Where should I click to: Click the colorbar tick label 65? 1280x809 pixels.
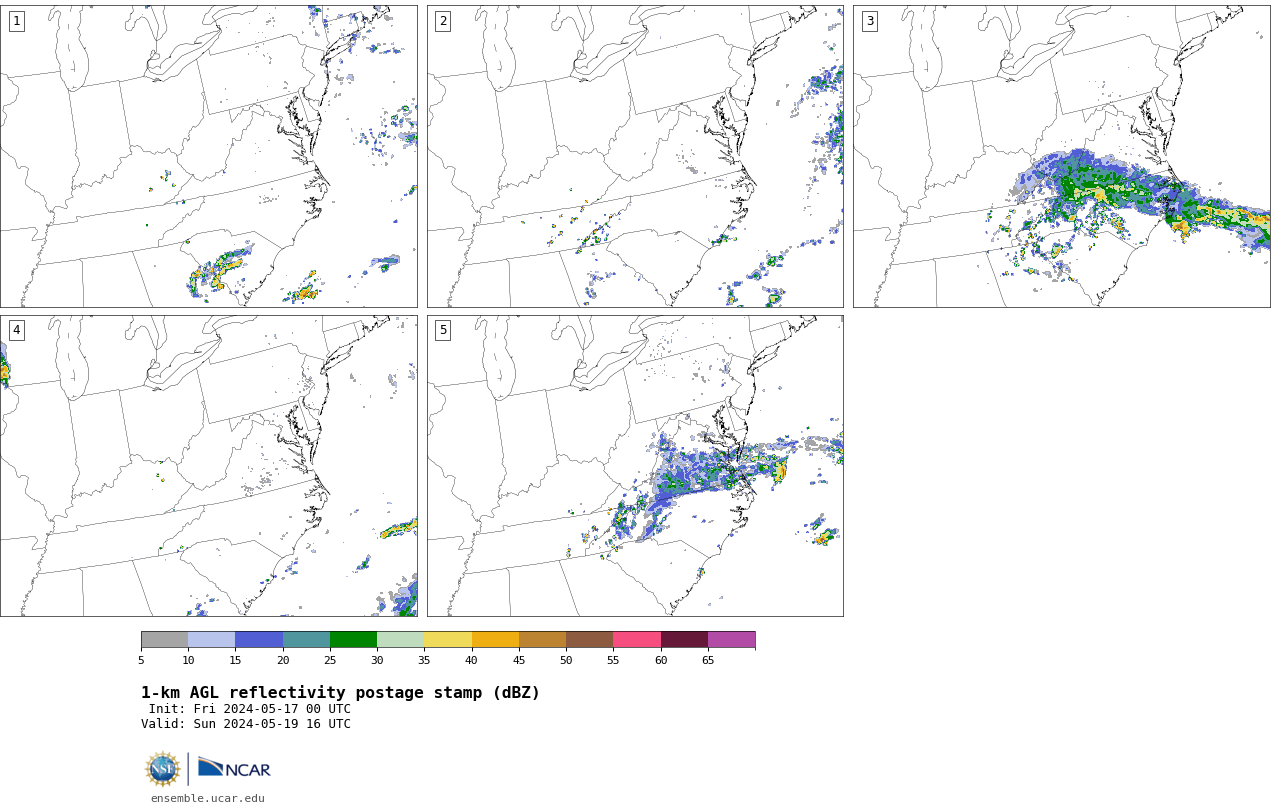click(x=708, y=660)
